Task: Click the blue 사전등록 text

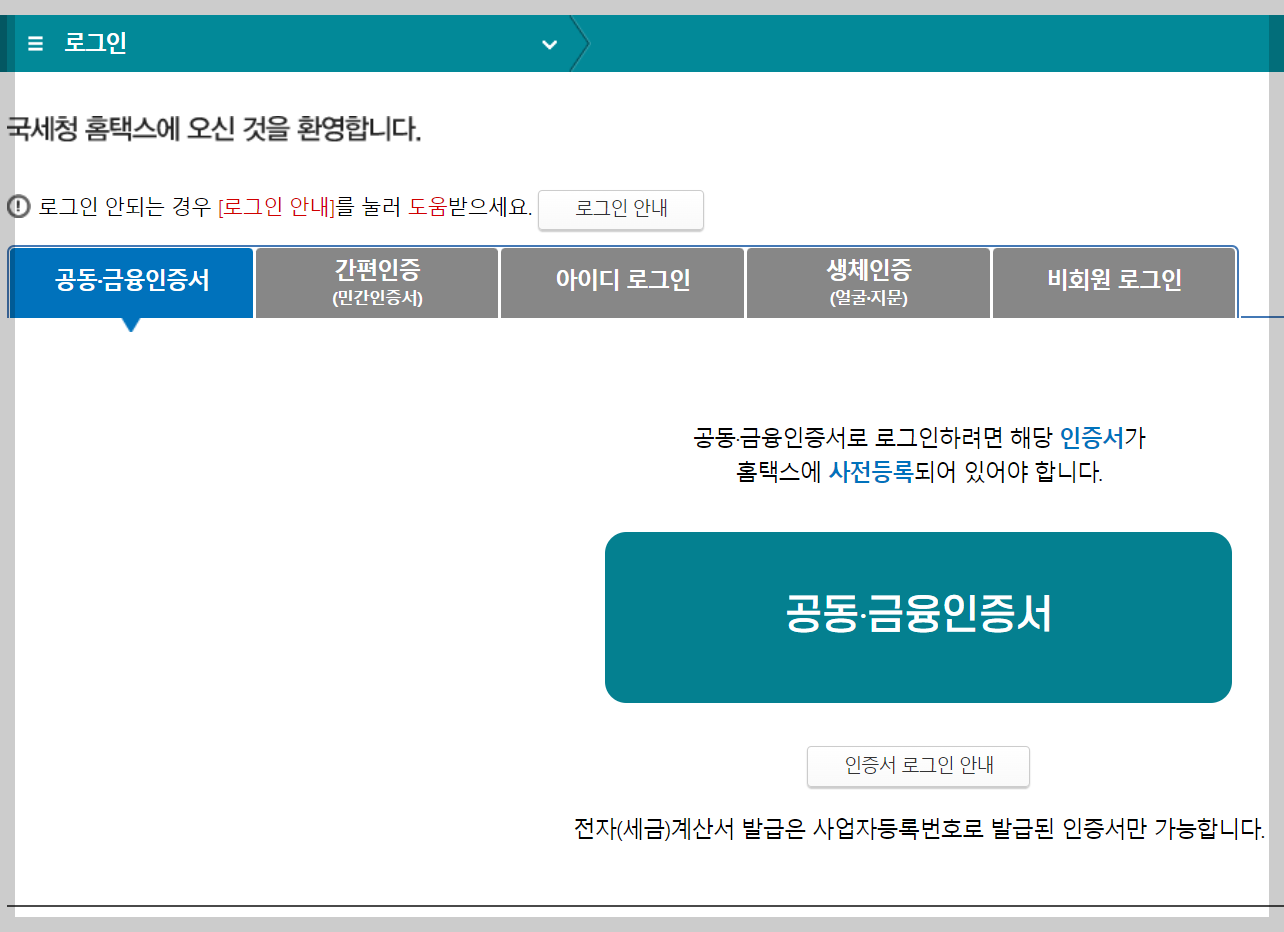Action: 871,473
